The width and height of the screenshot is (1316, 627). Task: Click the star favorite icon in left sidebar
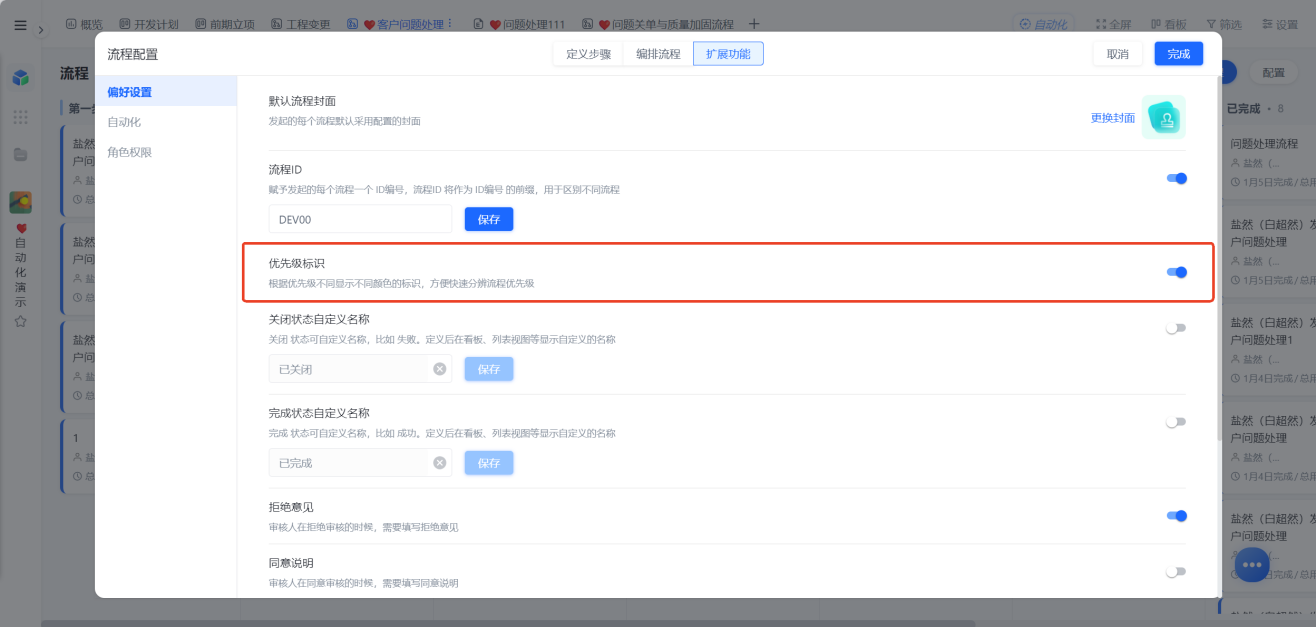click(20, 321)
